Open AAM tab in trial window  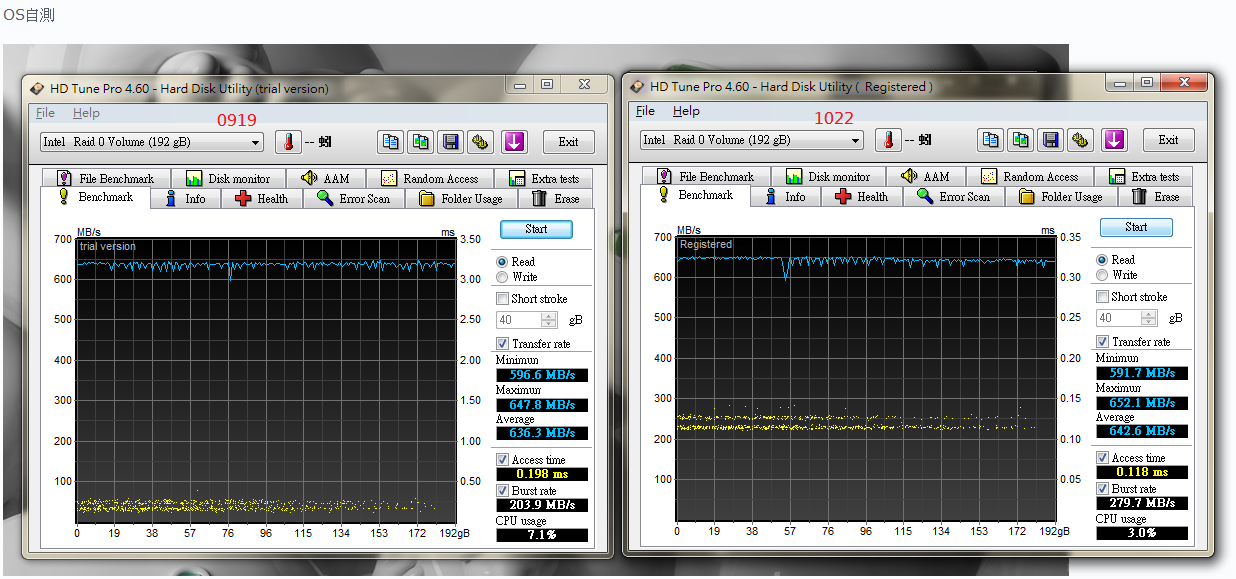click(325, 179)
